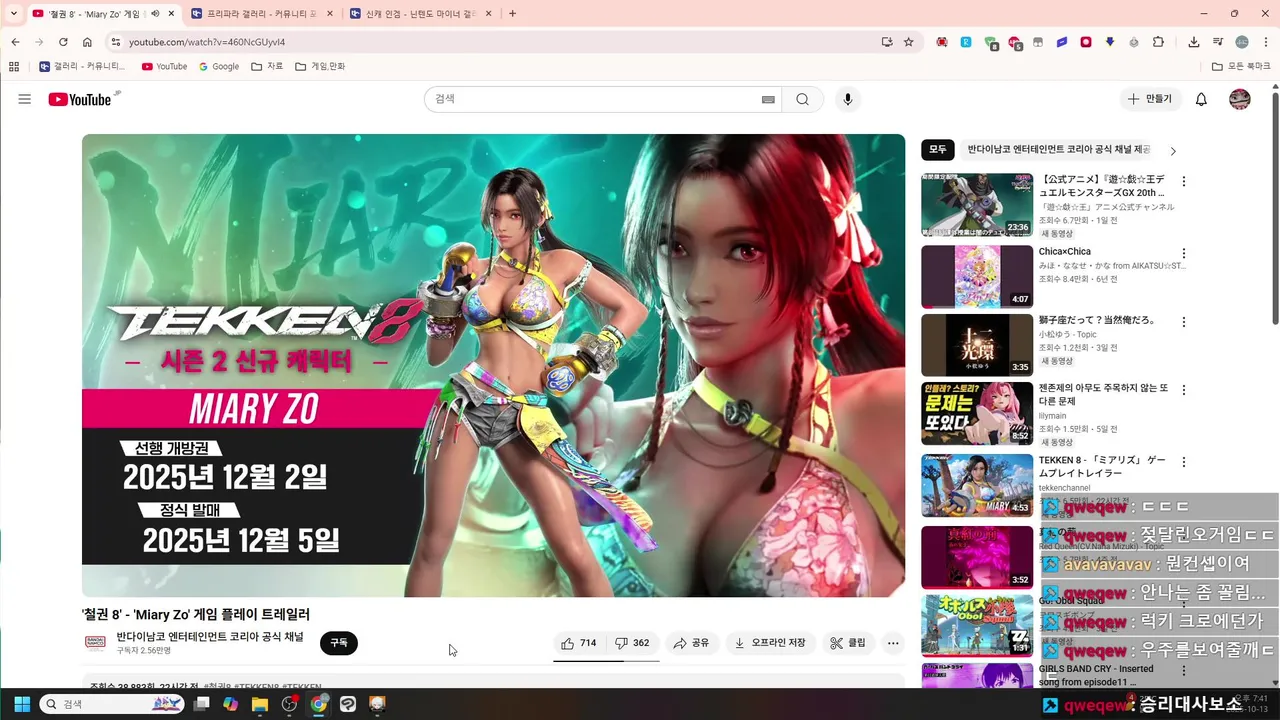Open the 자료 bookmarks folder
The height and width of the screenshot is (720, 1280).
click(x=267, y=66)
